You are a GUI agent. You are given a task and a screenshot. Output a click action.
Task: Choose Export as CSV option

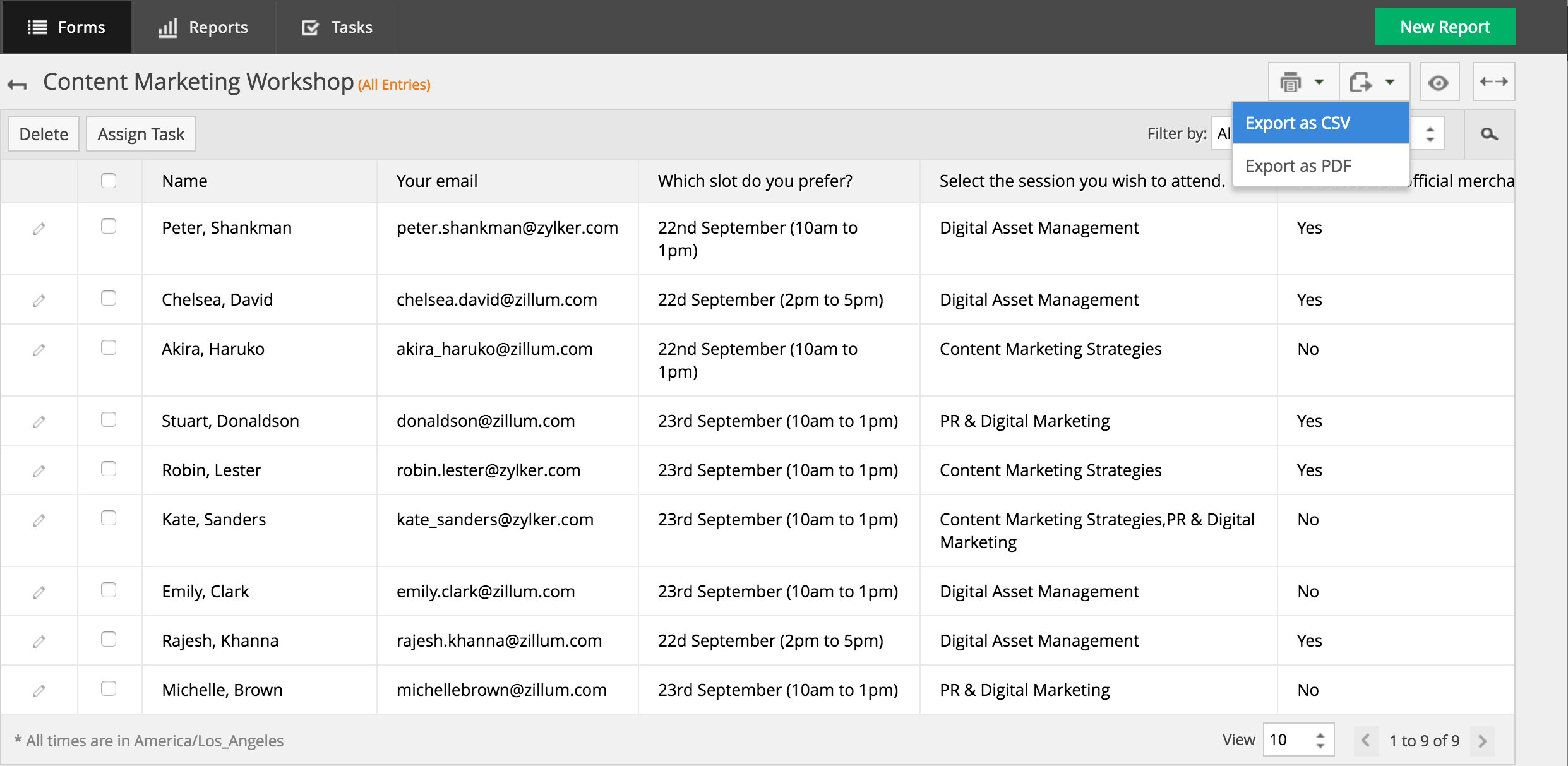(1320, 123)
